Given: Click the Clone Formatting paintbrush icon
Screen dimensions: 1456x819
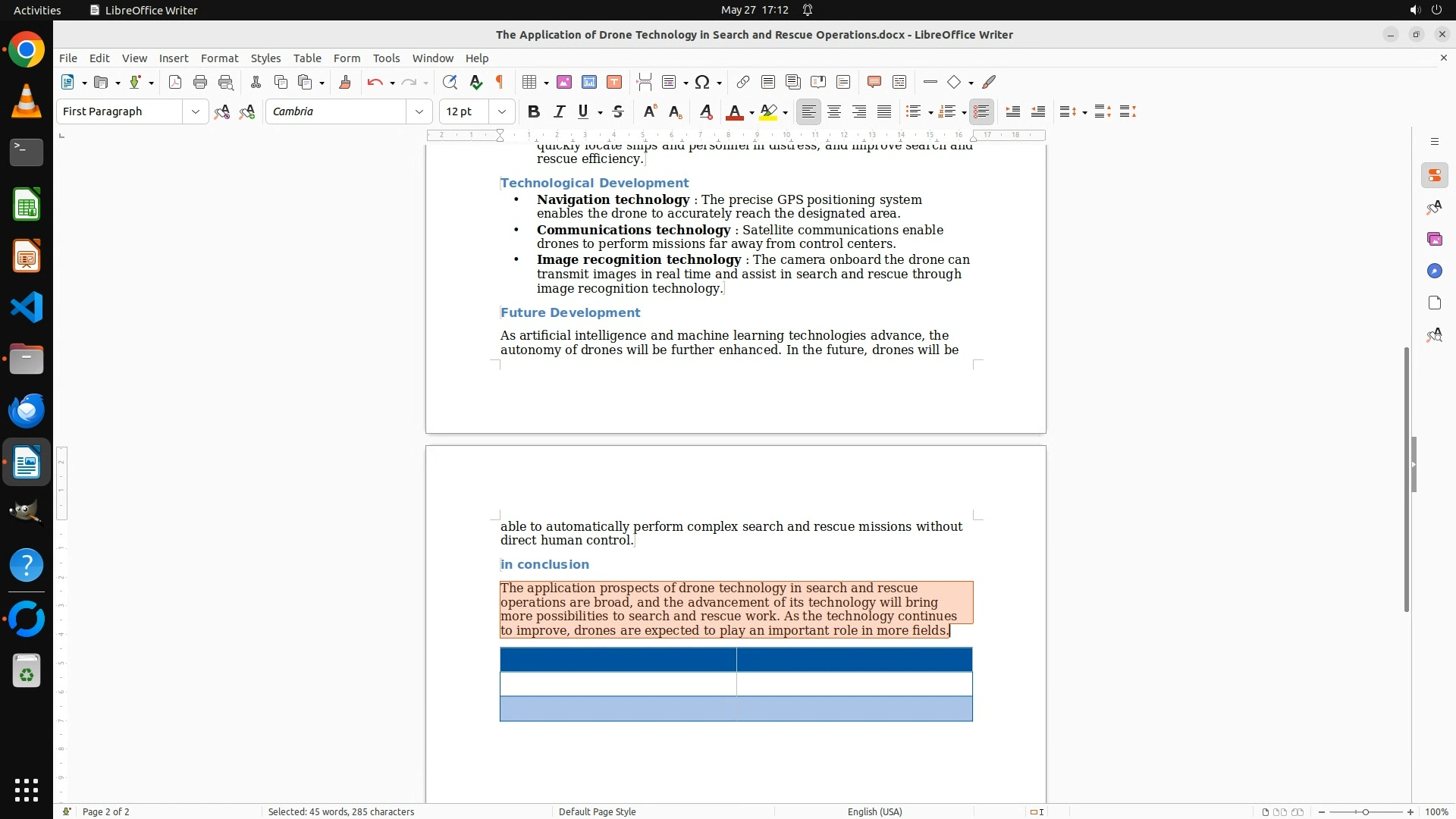Looking at the screenshot, I should tap(345, 82).
